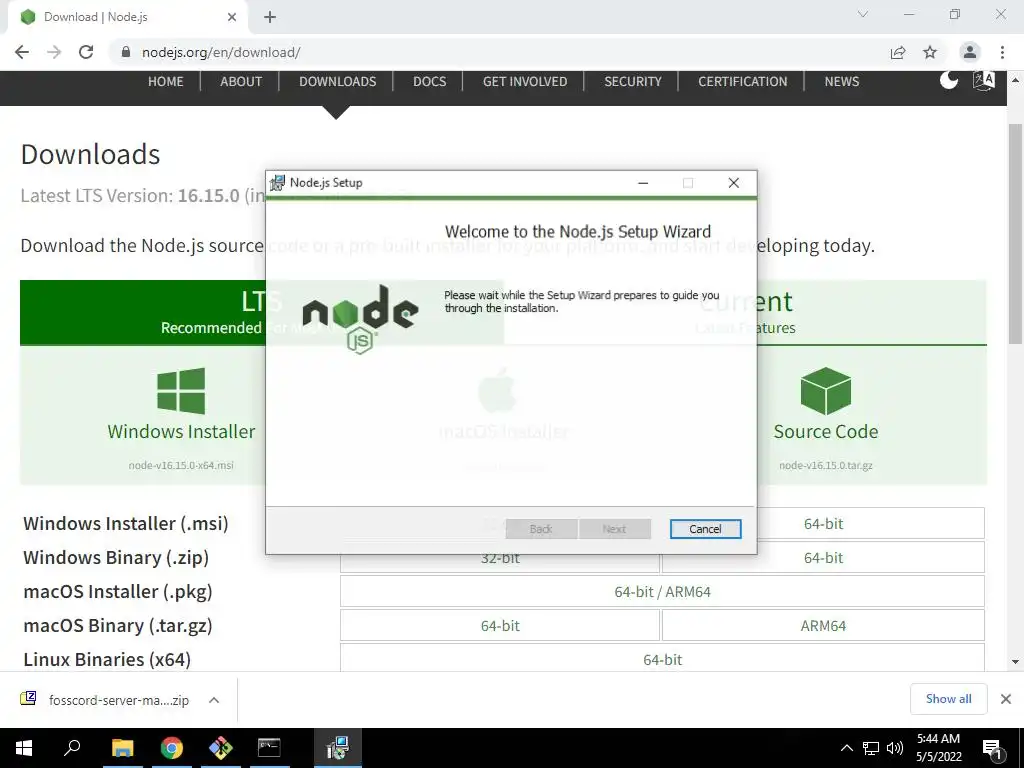Screen dimensions: 1024x768
Task: Open DOCS in site navigation
Action: 430,82
